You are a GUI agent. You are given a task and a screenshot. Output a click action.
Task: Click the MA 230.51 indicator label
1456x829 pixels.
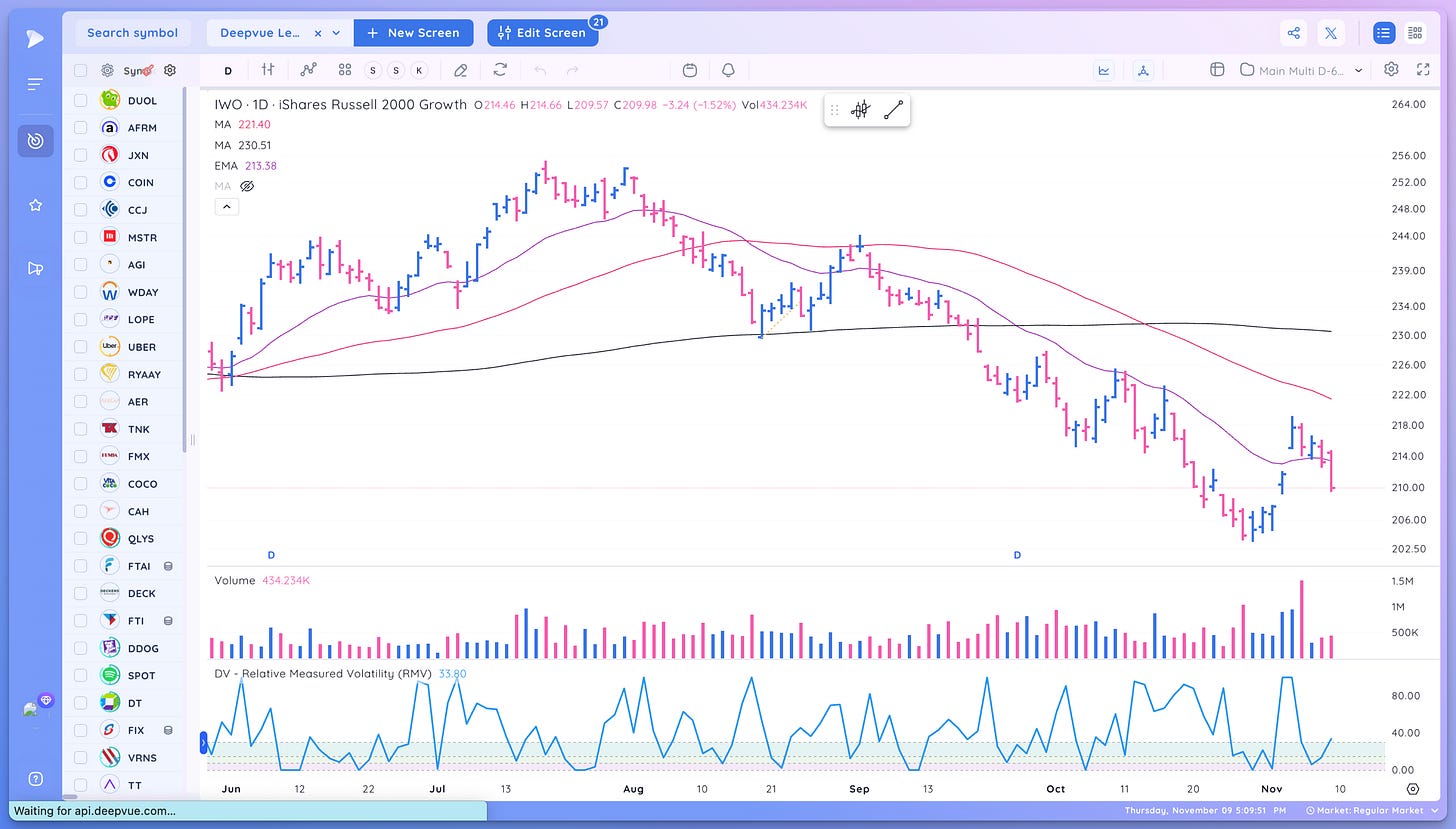(242, 145)
